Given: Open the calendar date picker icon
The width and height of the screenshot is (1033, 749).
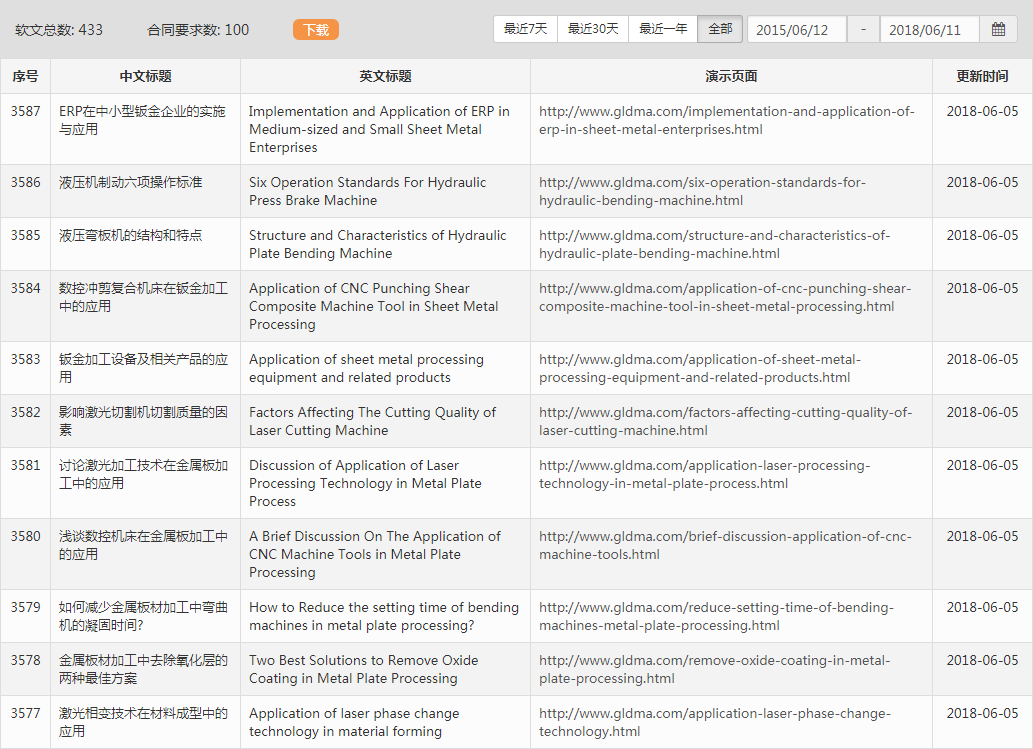Looking at the screenshot, I should pos(998,30).
